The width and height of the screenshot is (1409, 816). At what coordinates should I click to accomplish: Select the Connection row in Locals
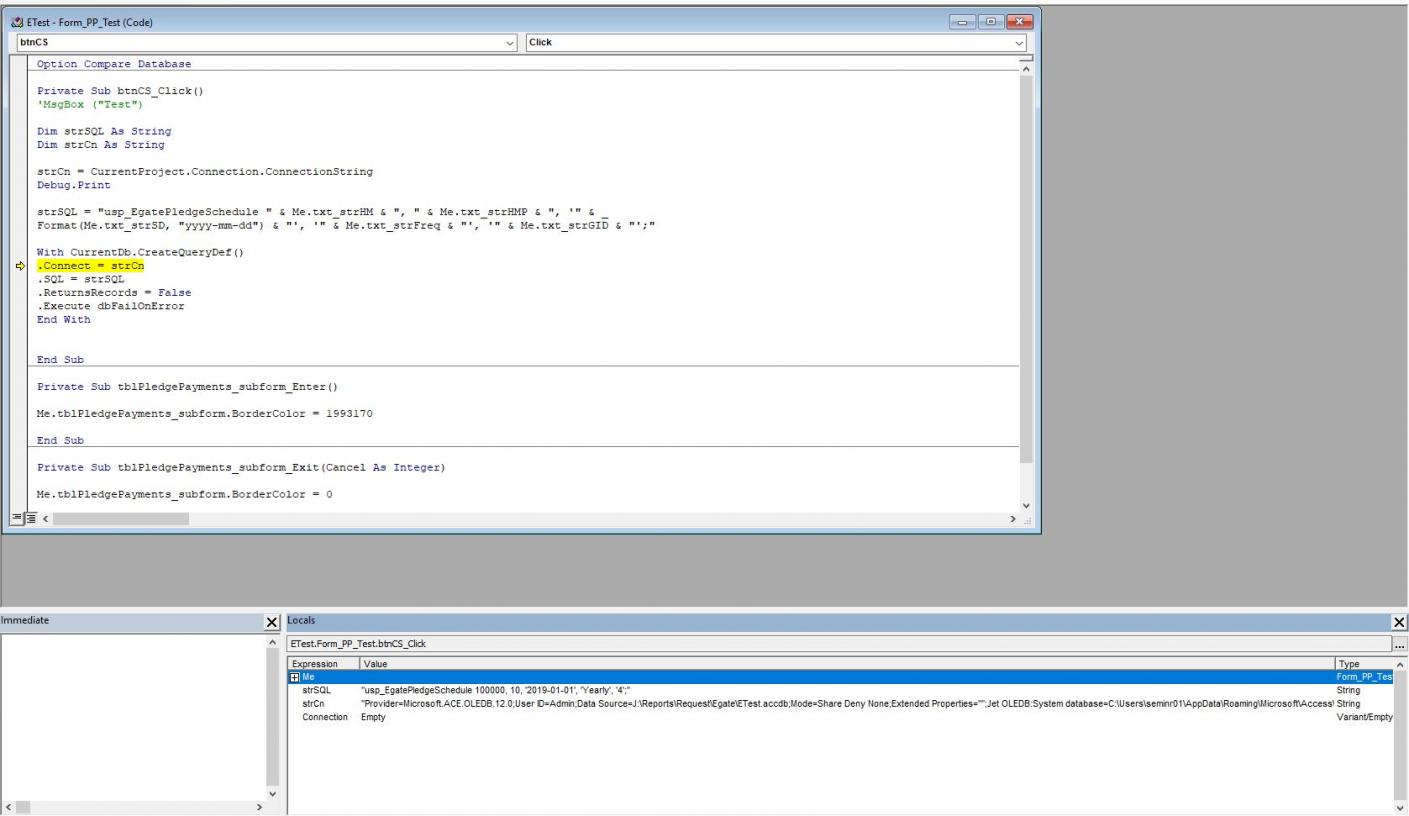[840, 717]
